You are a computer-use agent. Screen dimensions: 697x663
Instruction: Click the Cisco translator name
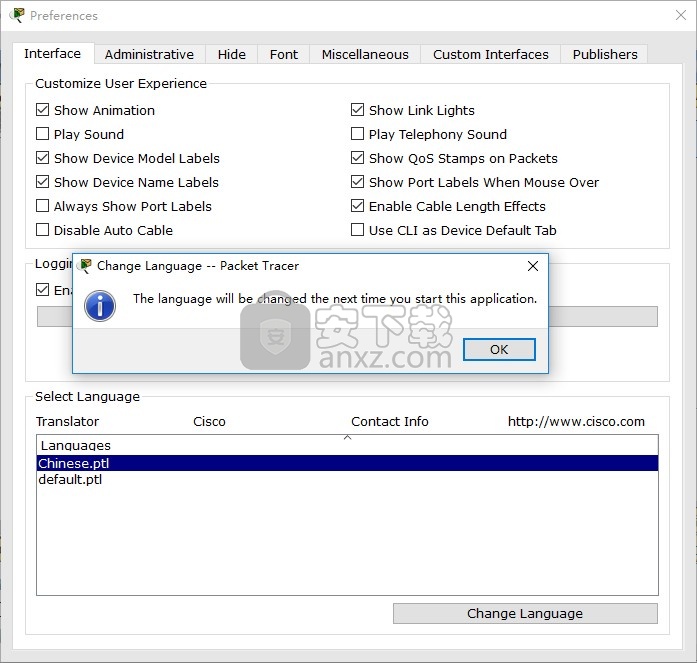point(209,421)
